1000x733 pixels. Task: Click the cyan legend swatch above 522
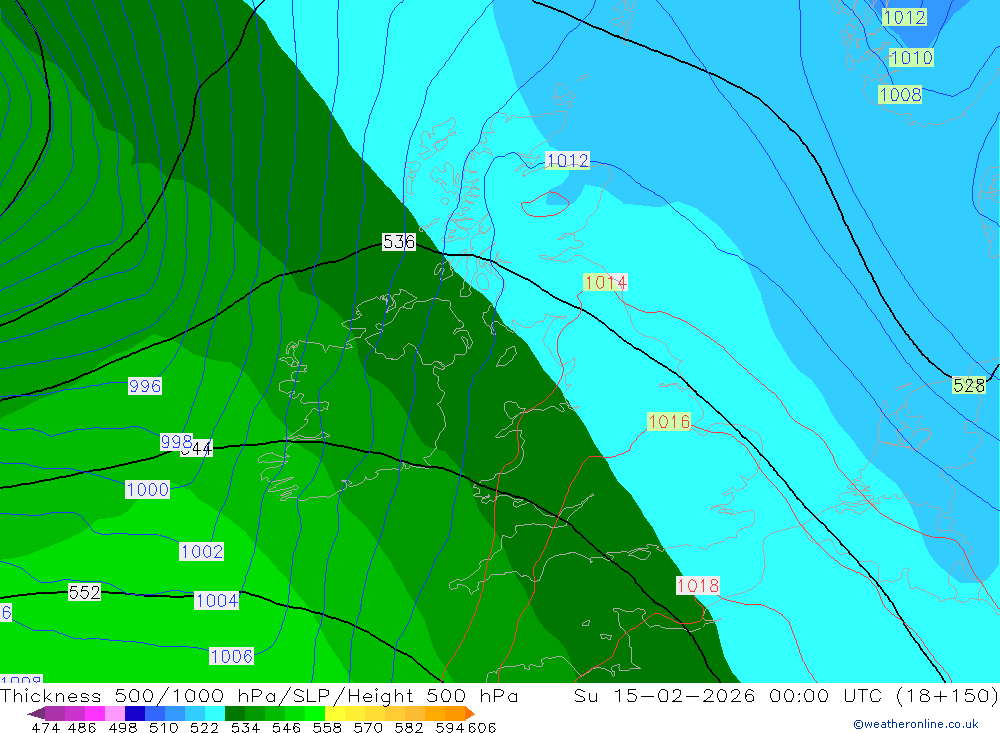click(x=215, y=713)
